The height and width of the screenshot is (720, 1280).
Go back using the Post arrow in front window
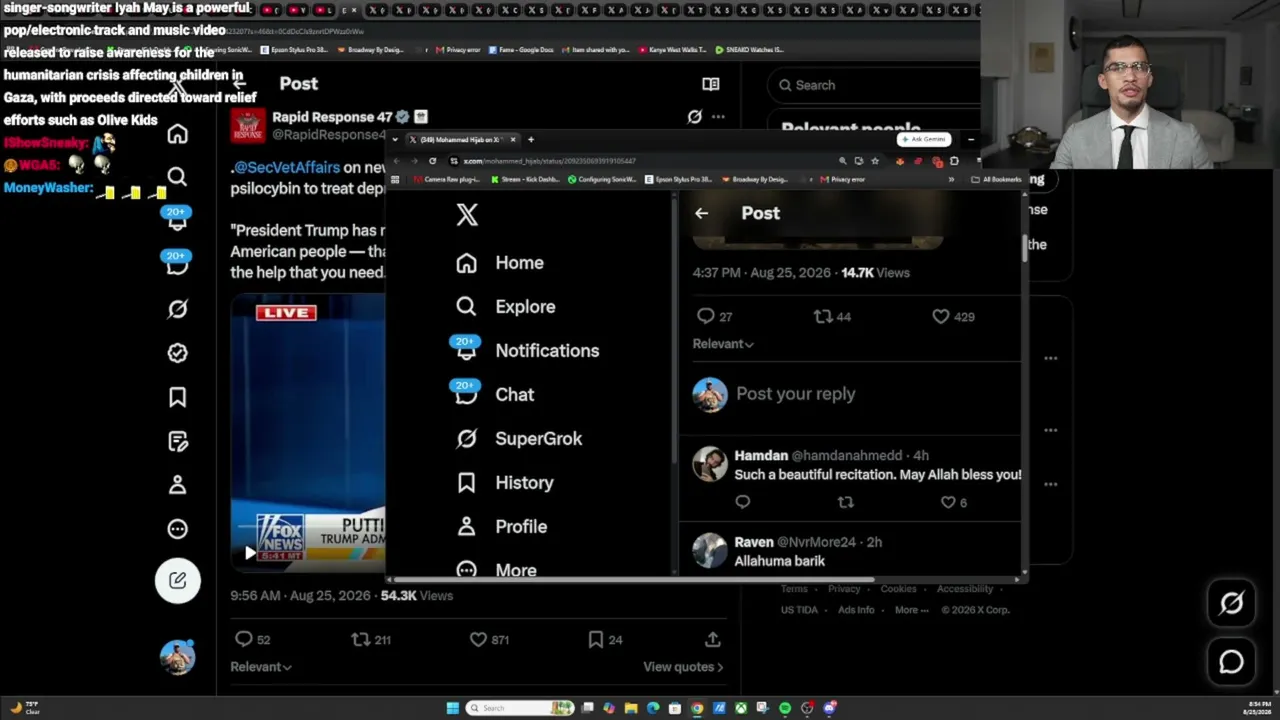tap(701, 213)
